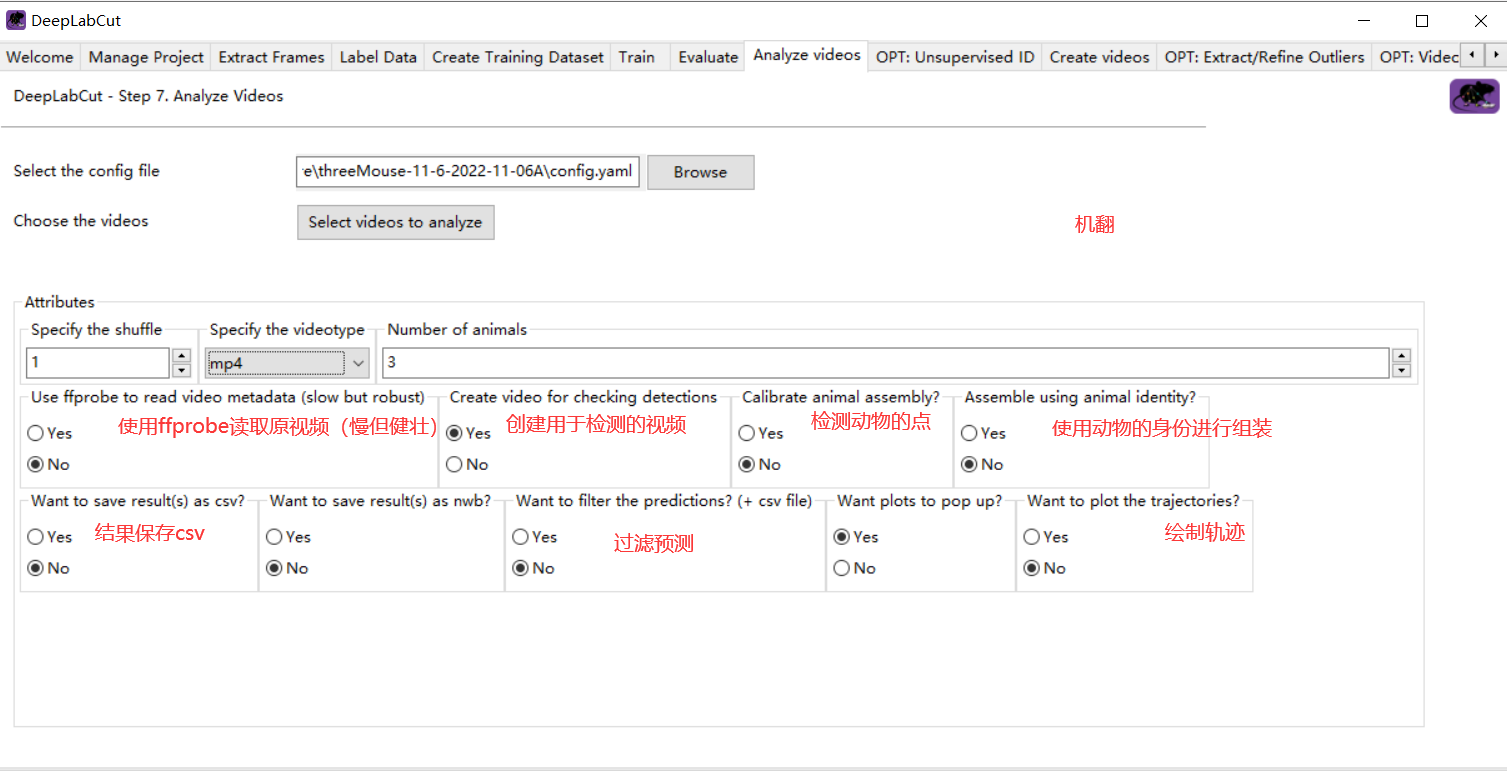Image resolution: width=1507 pixels, height=771 pixels.
Task: Go to the Extract Frames tab
Action: [x=271, y=57]
